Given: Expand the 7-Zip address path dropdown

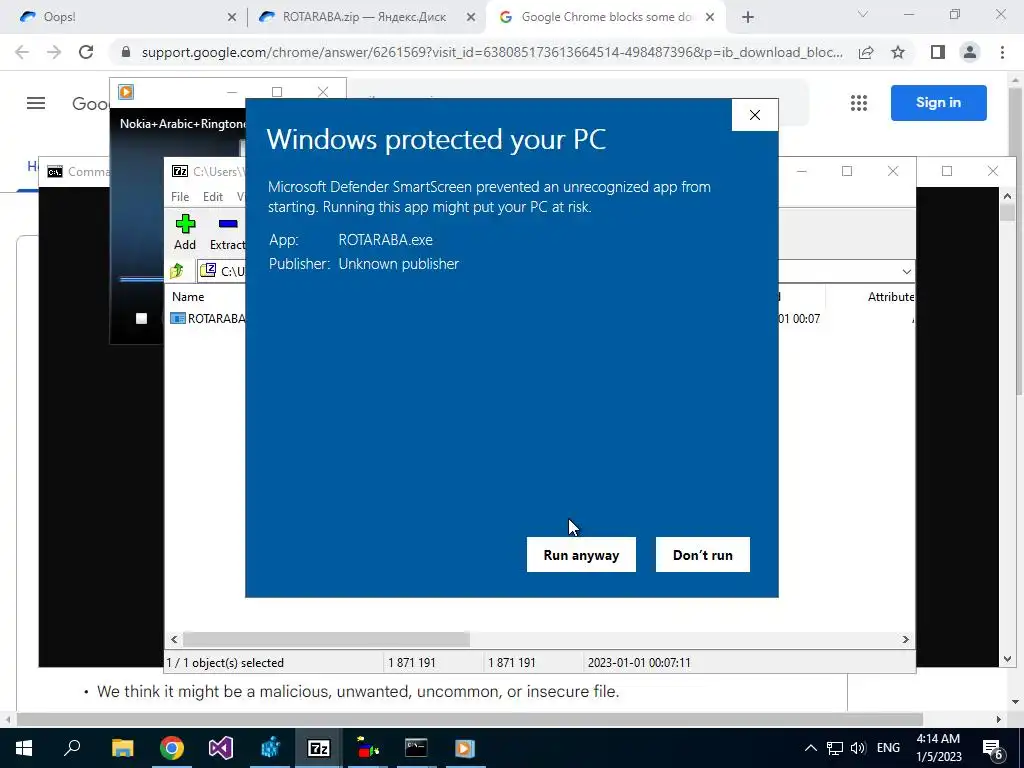Looking at the screenshot, I should point(906,271).
